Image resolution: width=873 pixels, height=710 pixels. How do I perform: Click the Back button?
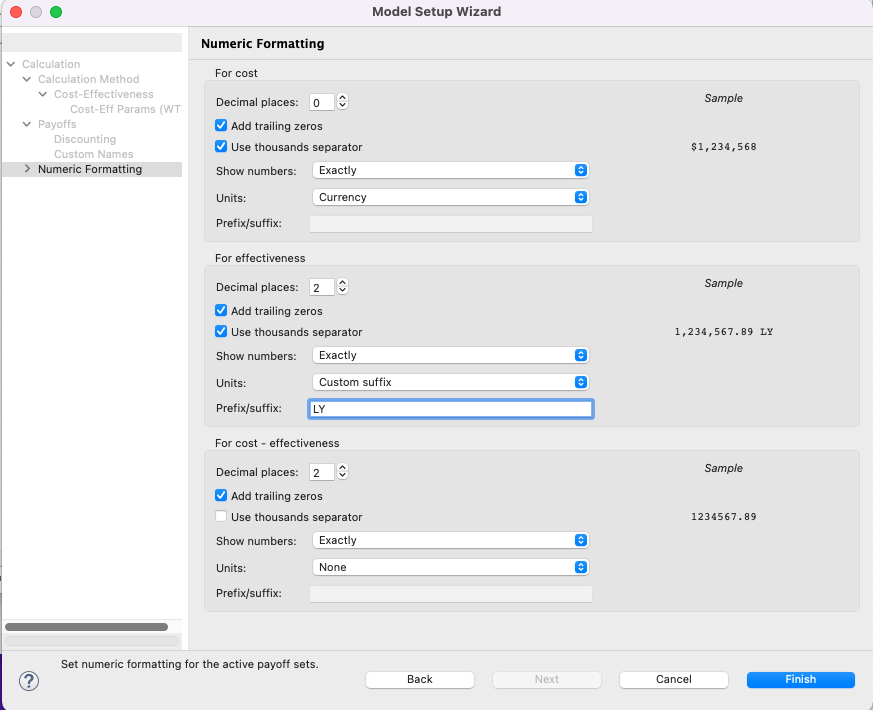coord(419,679)
